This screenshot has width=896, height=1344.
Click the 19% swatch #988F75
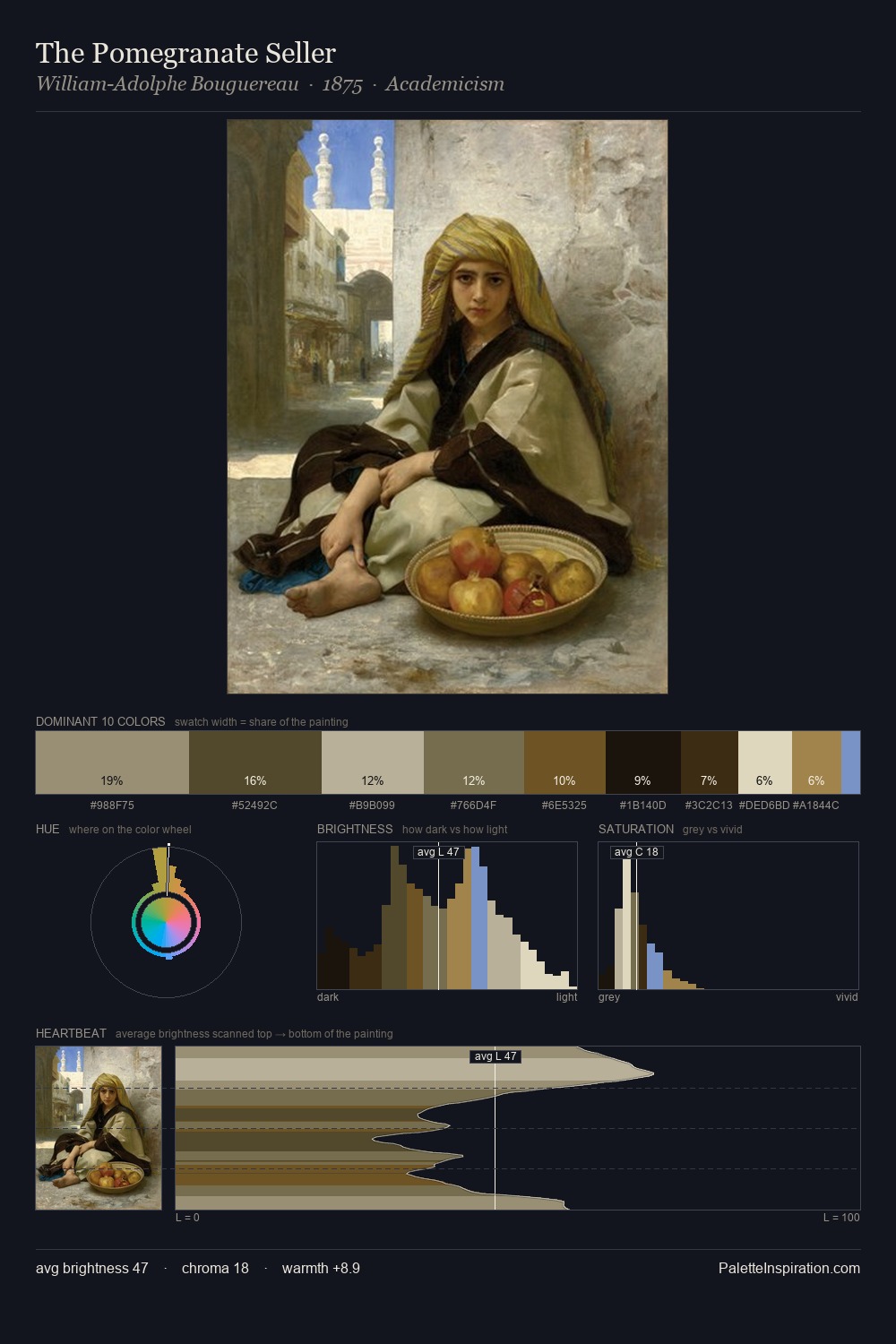click(112, 762)
